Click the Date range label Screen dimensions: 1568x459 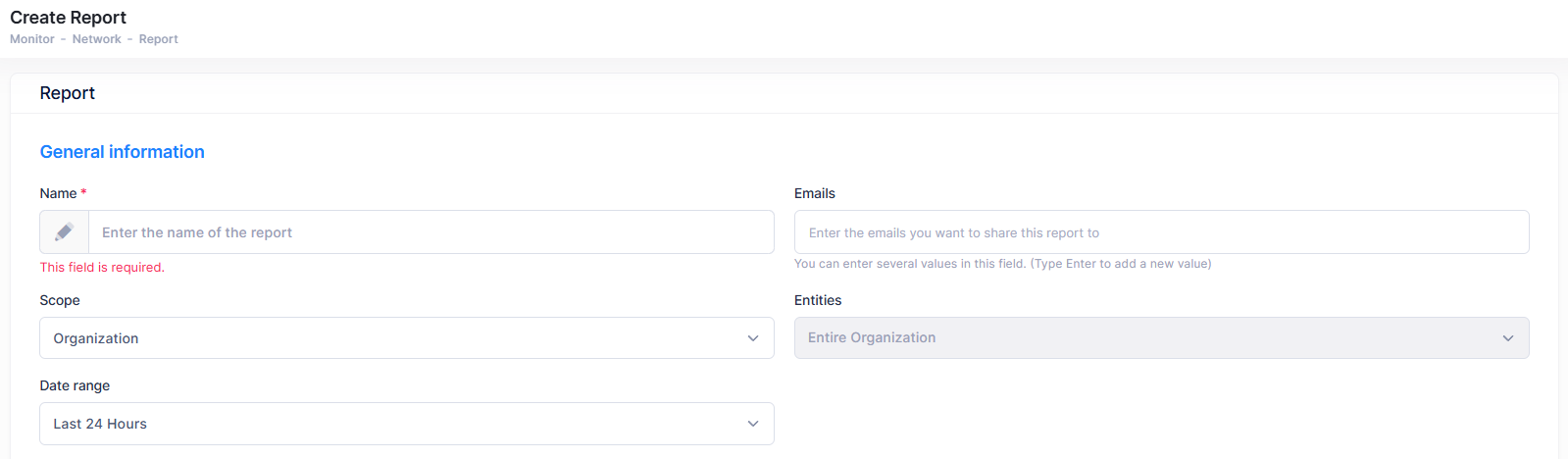[75, 385]
